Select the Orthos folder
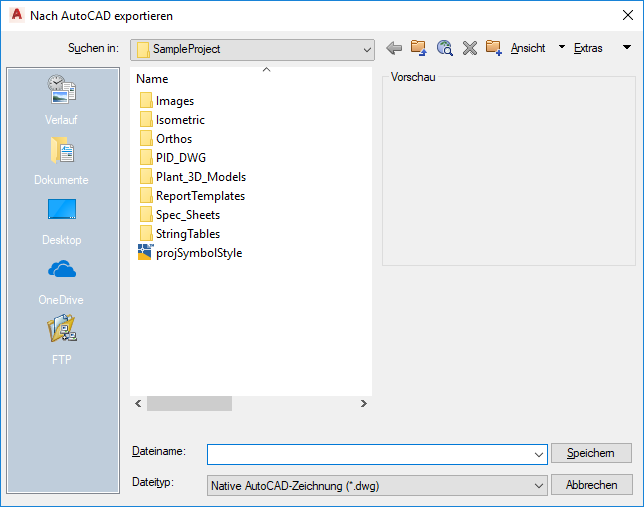Screen dimensions: 644x507 166,138
